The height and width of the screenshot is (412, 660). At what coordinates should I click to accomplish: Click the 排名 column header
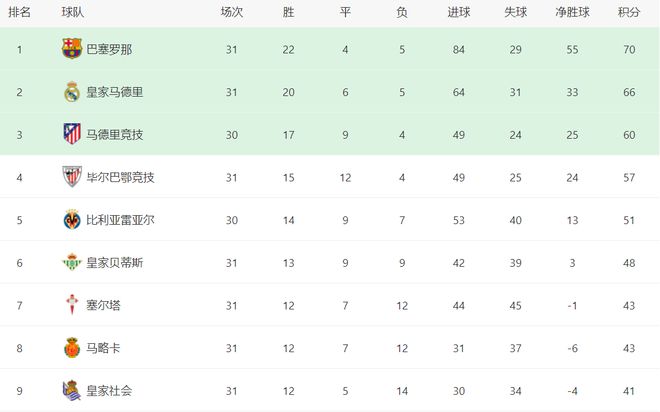[19, 13]
